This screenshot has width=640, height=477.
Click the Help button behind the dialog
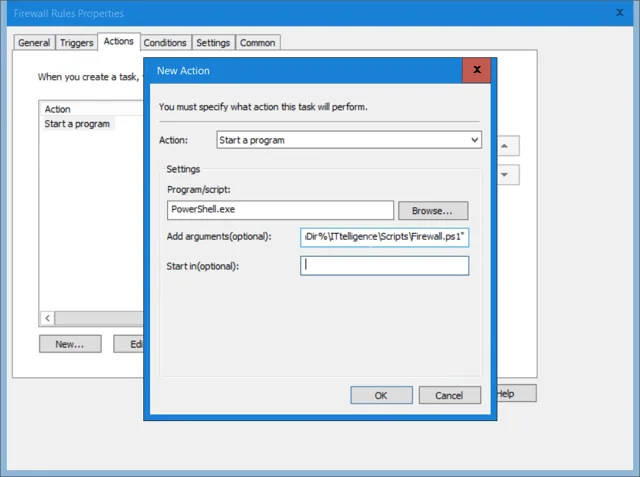(x=516, y=393)
